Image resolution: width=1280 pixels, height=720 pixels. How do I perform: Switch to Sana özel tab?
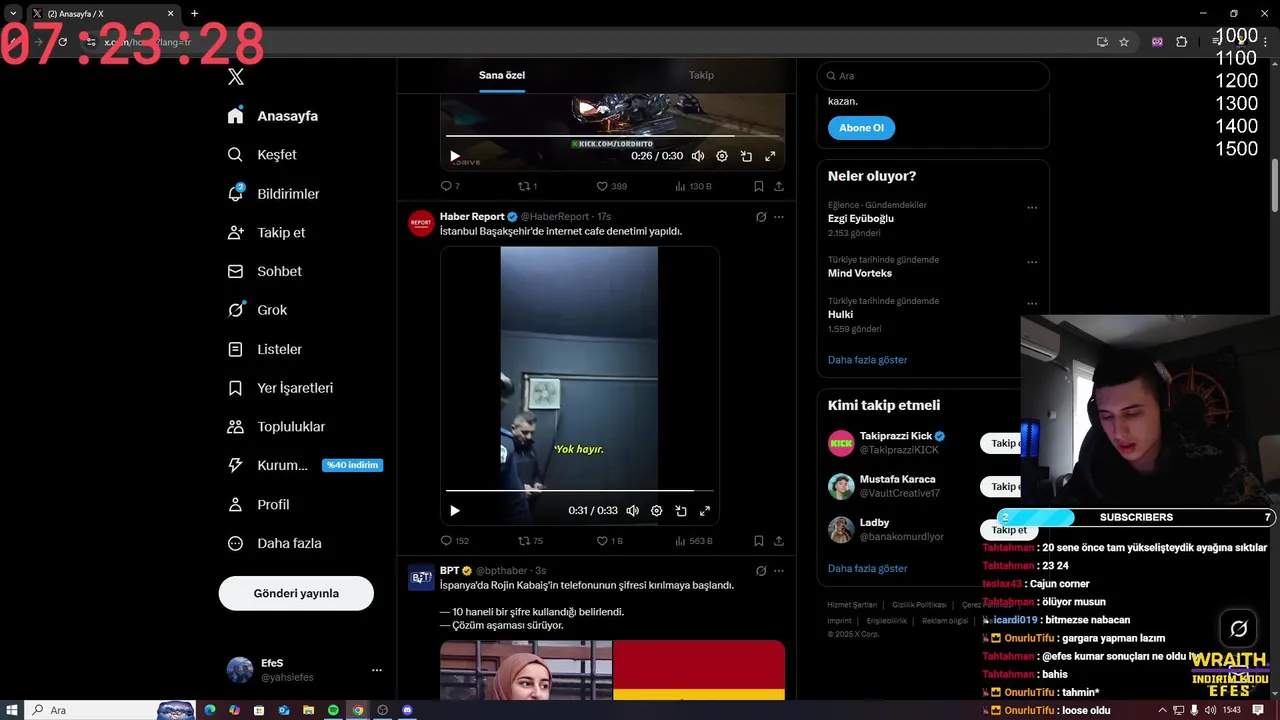[x=502, y=75]
